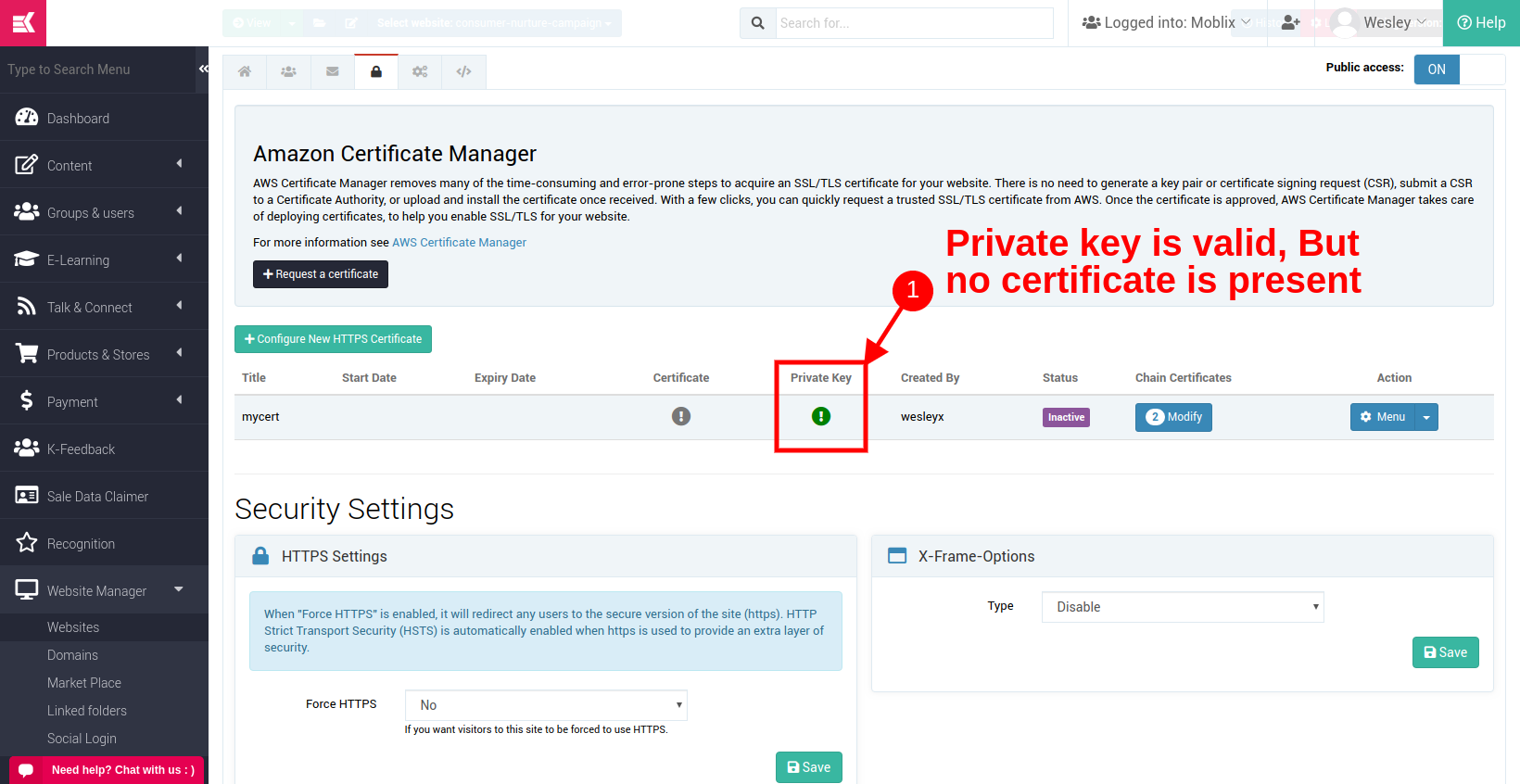The width and height of the screenshot is (1520, 784).
Task: Click the Products & Stores cart icon
Action: click(27, 353)
